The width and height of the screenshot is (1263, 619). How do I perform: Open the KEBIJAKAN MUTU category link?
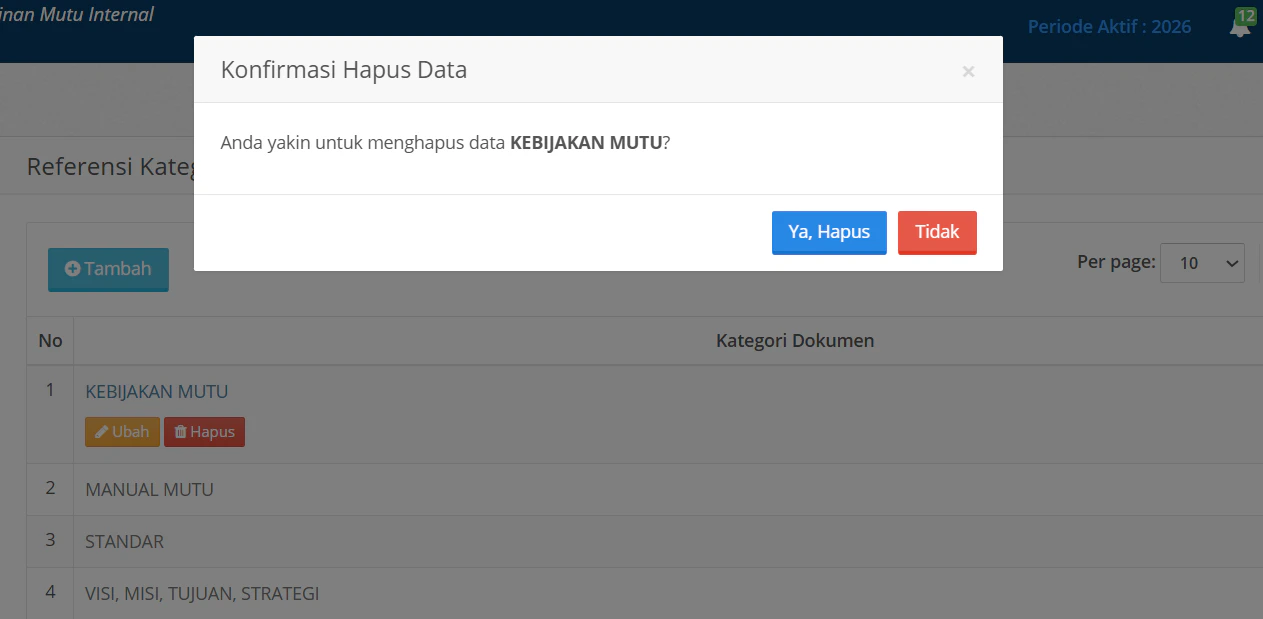pos(157,391)
